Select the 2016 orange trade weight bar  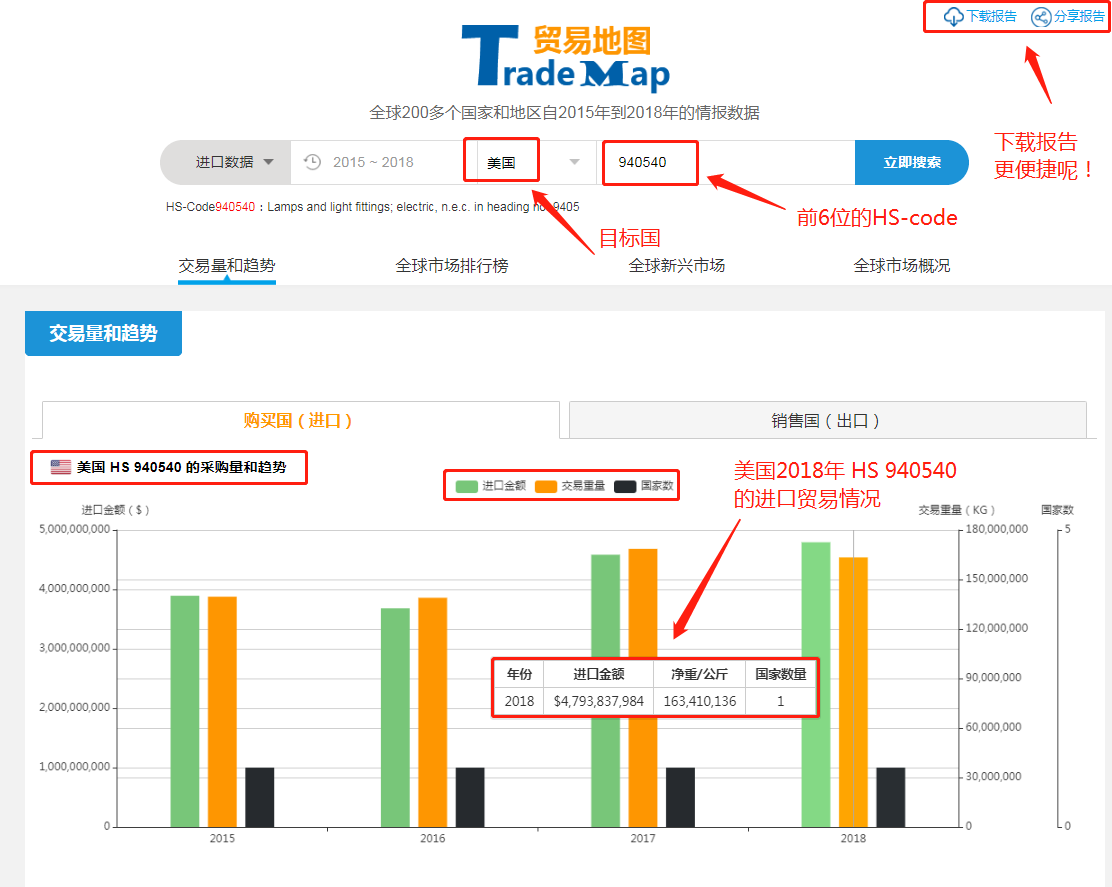click(x=433, y=713)
